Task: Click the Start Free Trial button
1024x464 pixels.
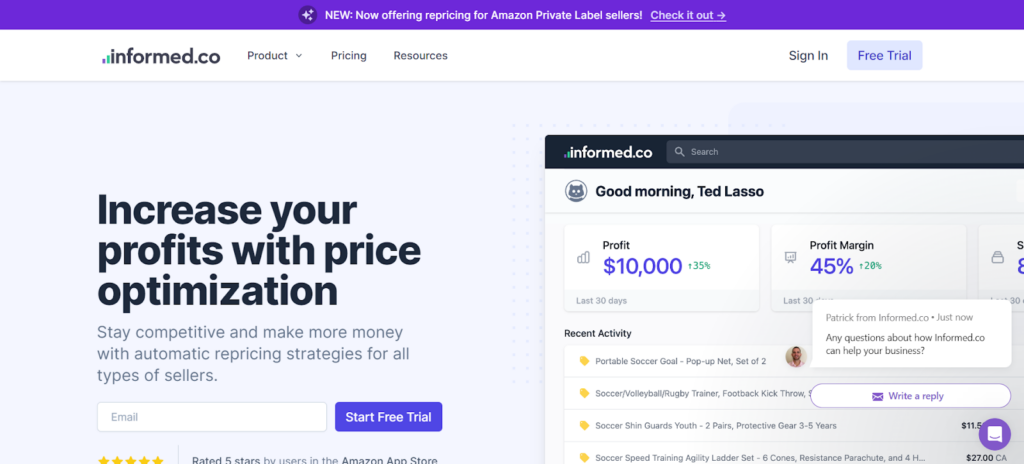Action: (388, 417)
